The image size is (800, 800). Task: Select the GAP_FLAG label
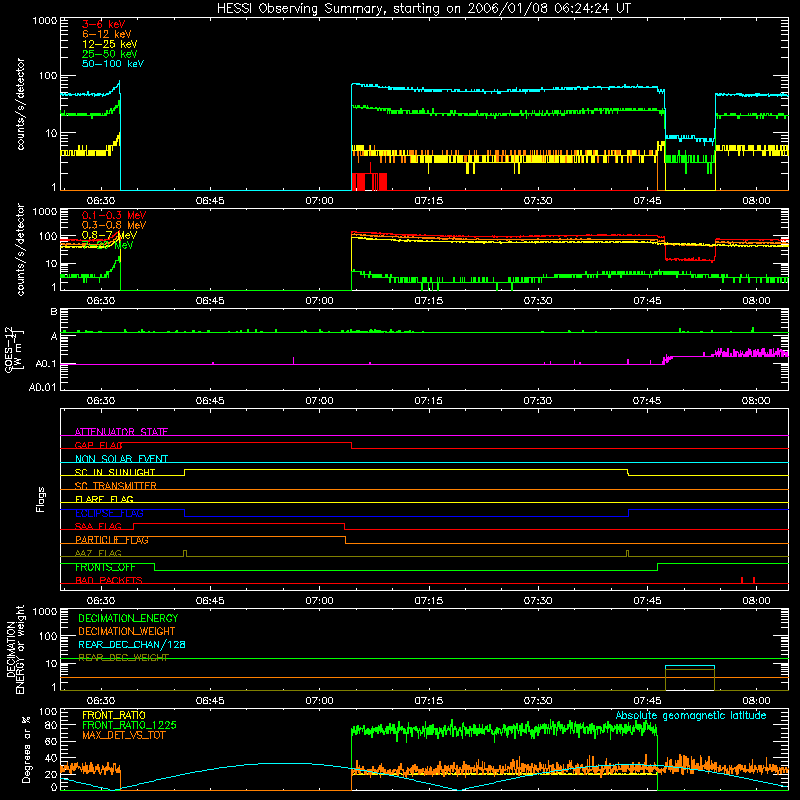pos(98,445)
